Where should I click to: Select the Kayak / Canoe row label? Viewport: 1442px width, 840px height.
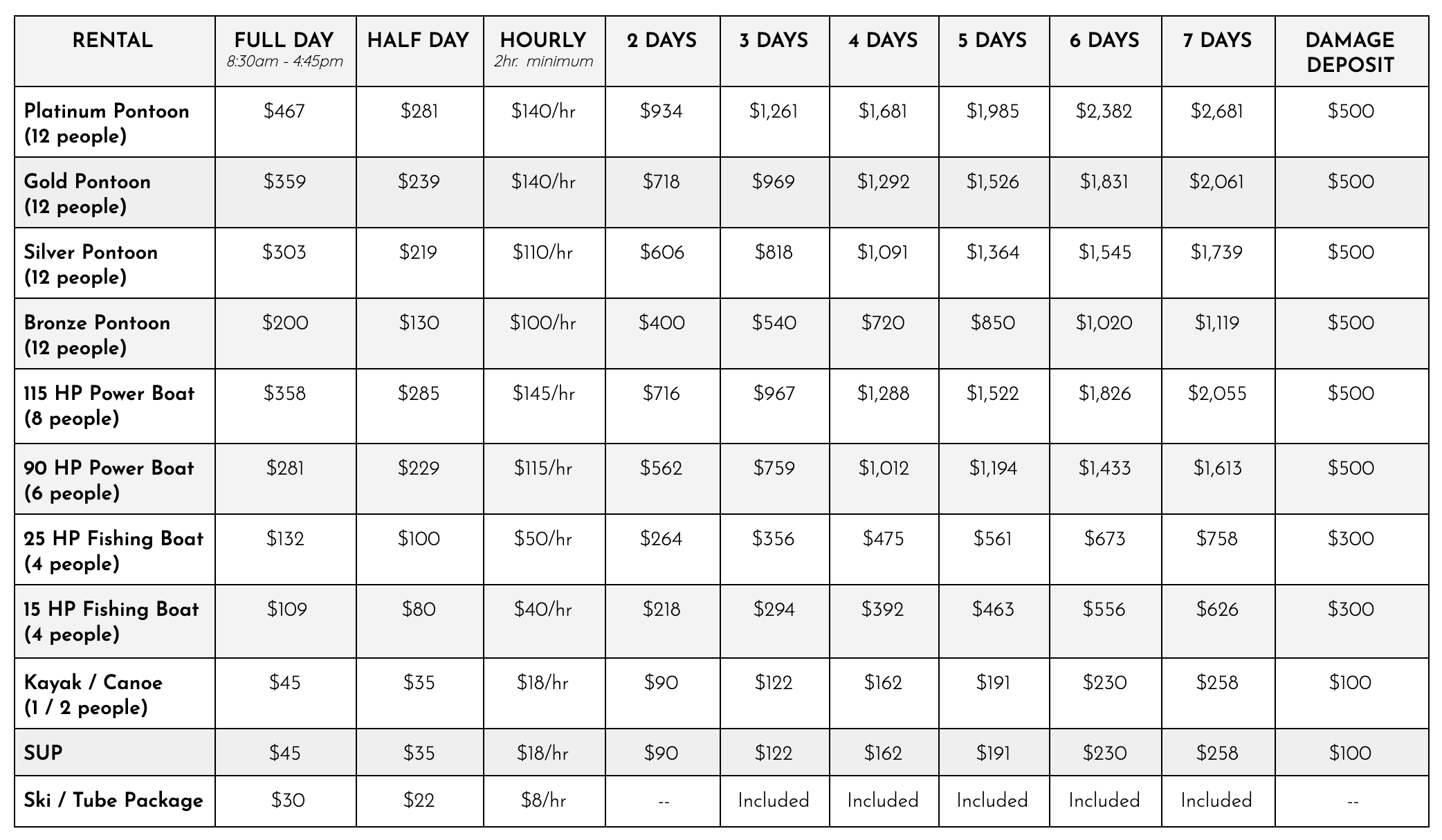[x=93, y=695]
